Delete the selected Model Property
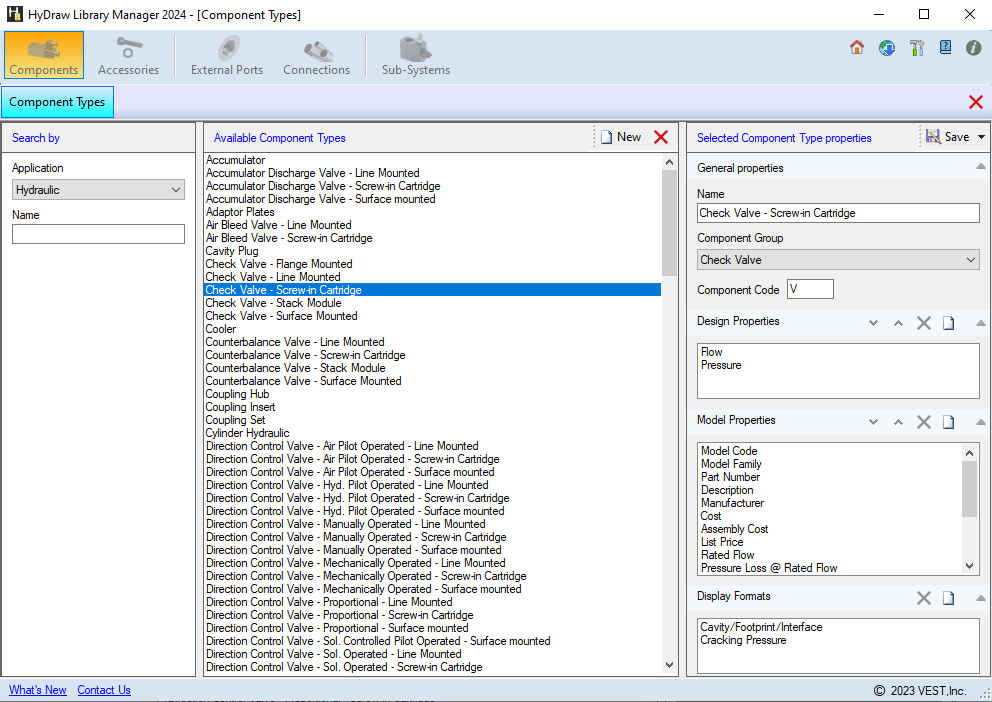 click(924, 422)
